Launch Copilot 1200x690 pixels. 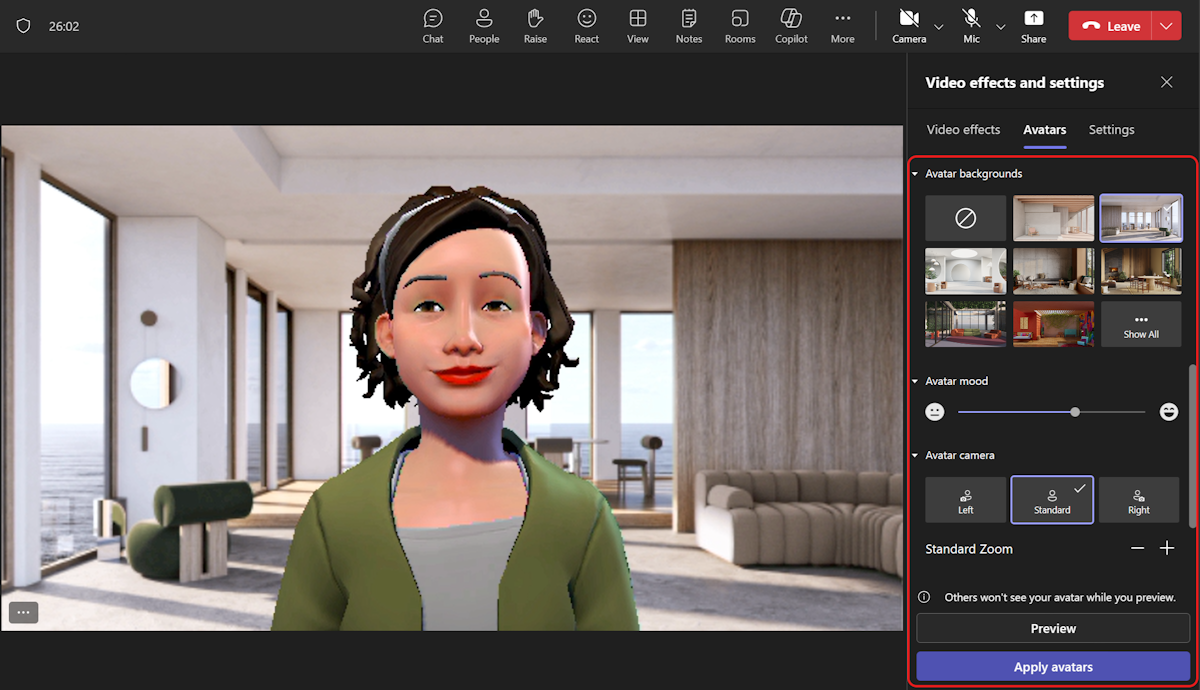(790, 25)
